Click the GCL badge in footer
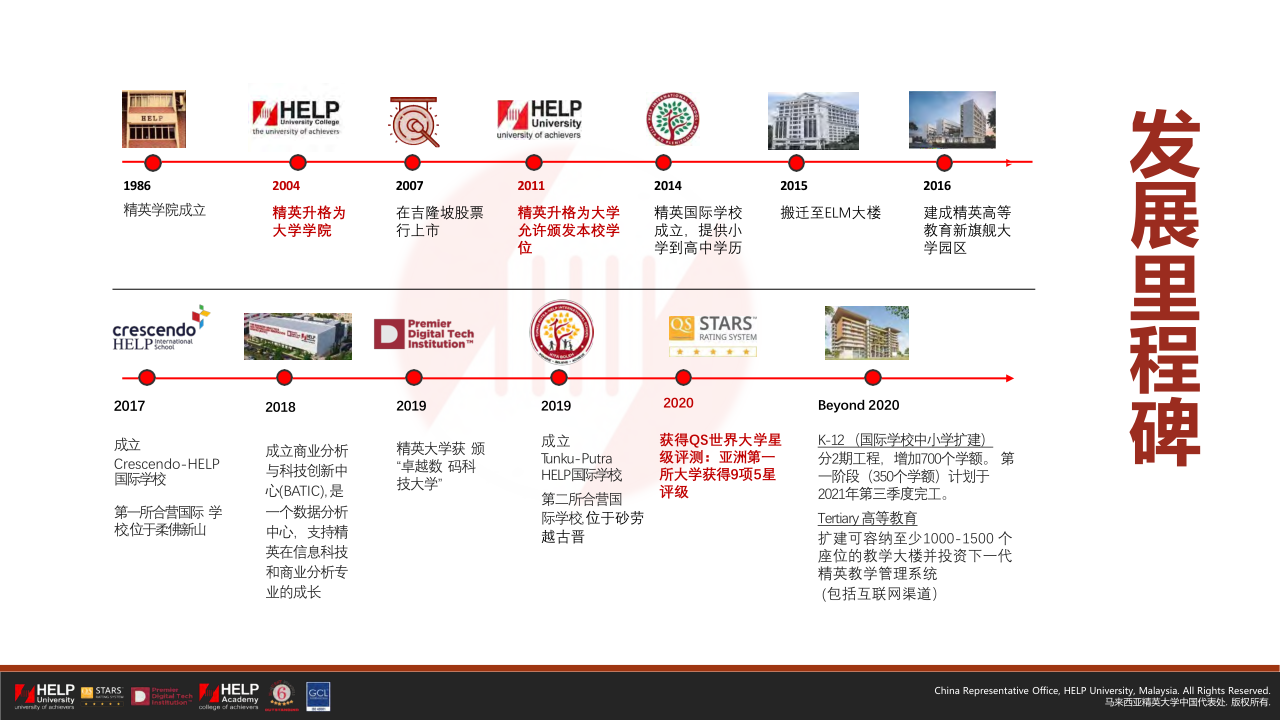Viewport: 1280px width, 720px height. point(318,696)
